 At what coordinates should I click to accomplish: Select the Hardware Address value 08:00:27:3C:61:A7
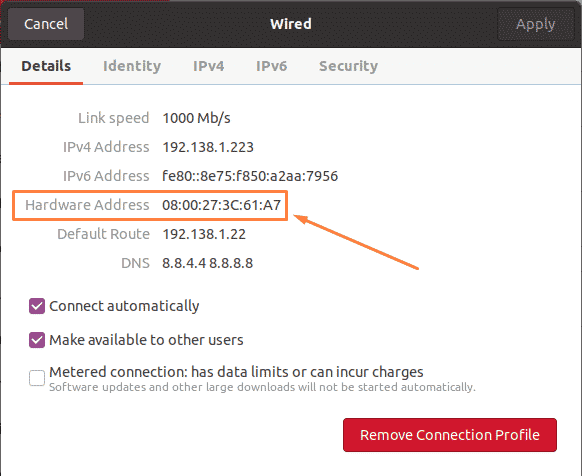coord(222,205)
